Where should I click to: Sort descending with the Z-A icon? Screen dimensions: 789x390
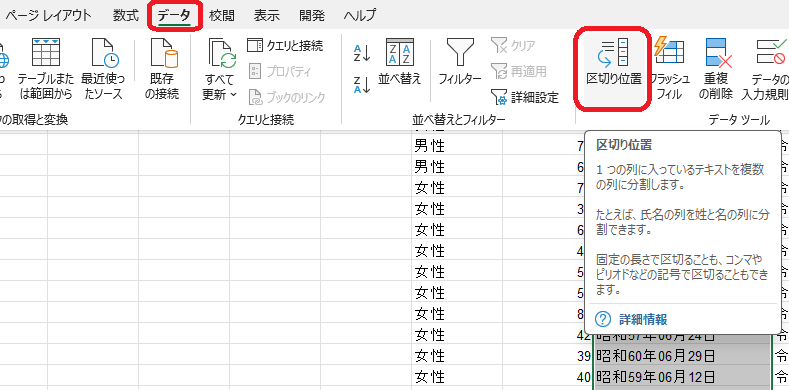(362, 85)
